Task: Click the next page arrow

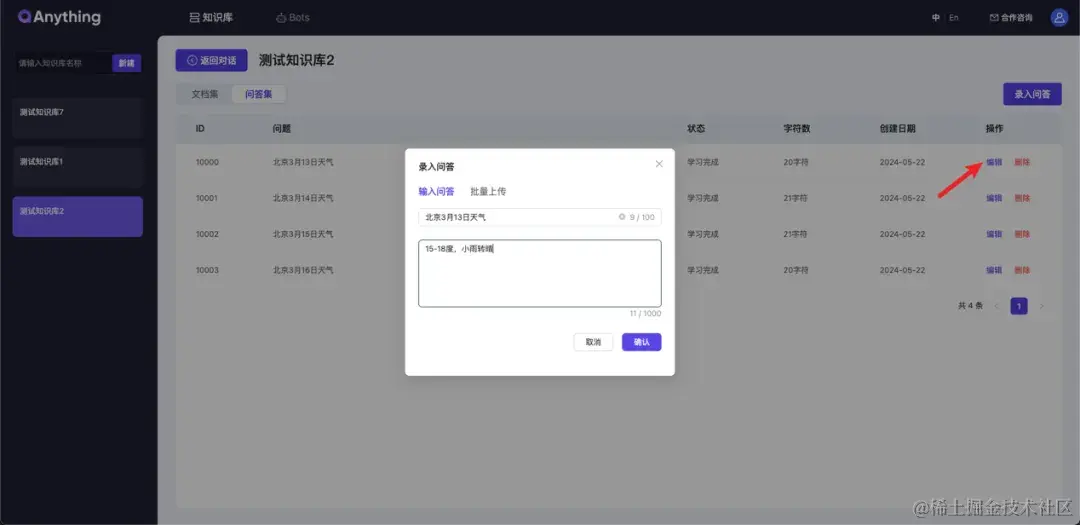Action: pyautogui.click(x=1041, y=306)
